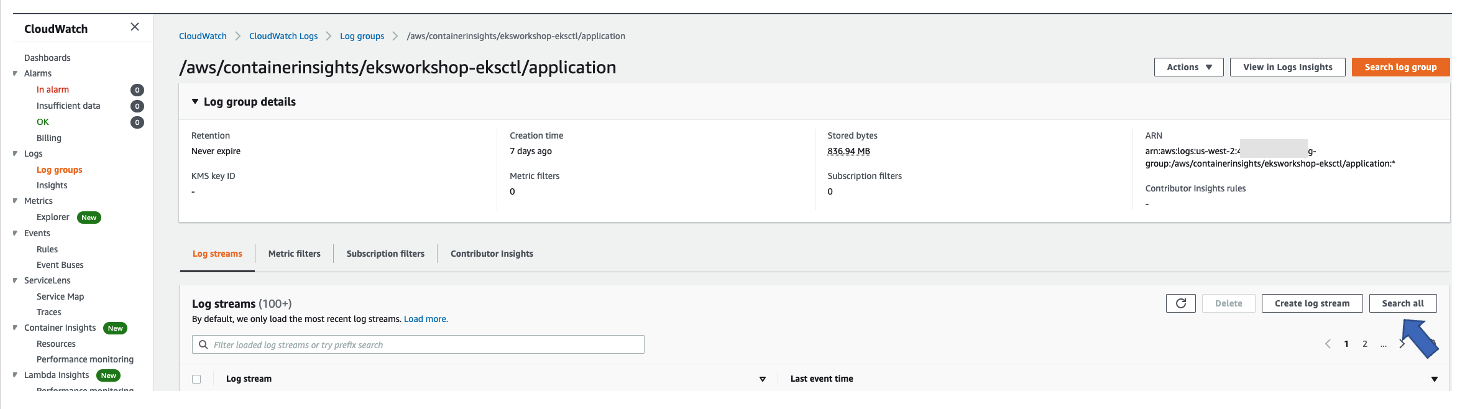Collapse the Alarms tree section
The height and width of the screenshot is (409, 1463).
click(x=15, y=74)
